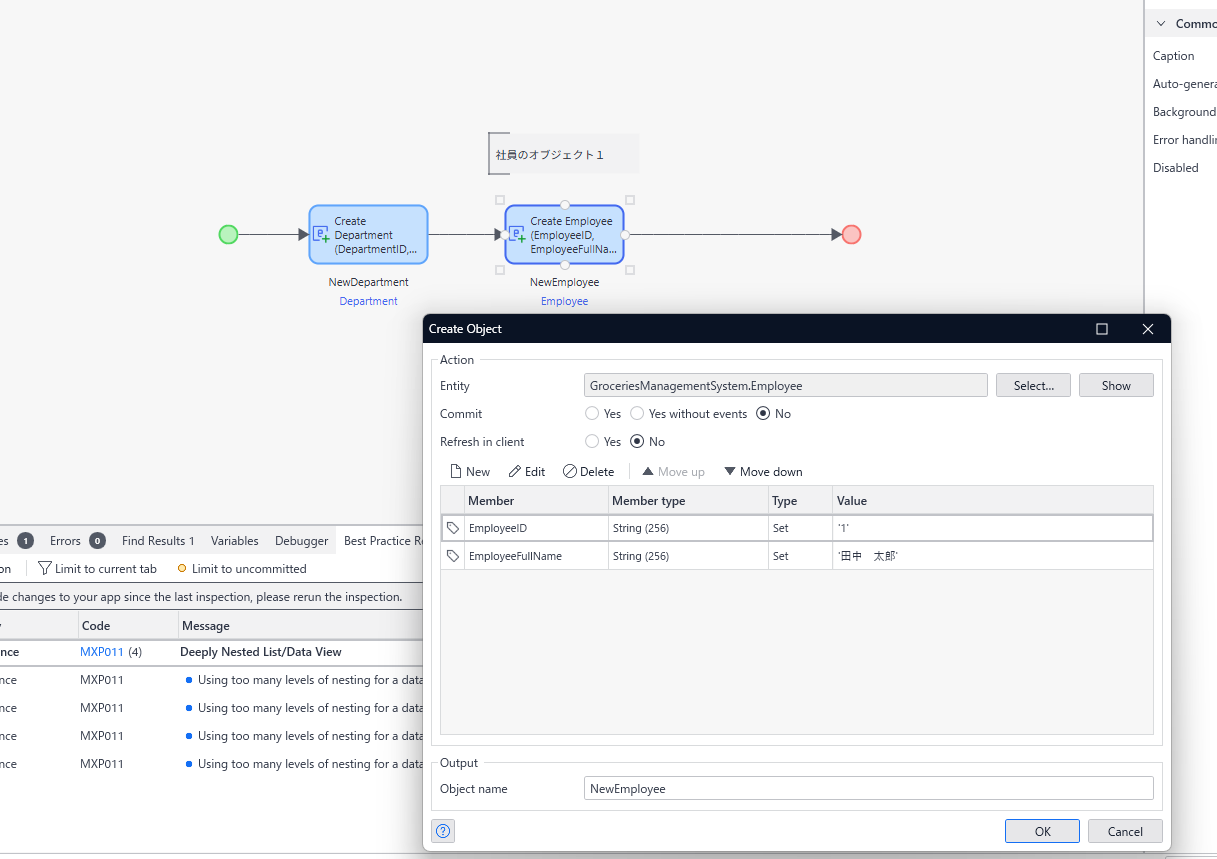Click Deeply Nested List/Data View message
The width and height of the screenshot is (1217, 859).
[261, 652]
